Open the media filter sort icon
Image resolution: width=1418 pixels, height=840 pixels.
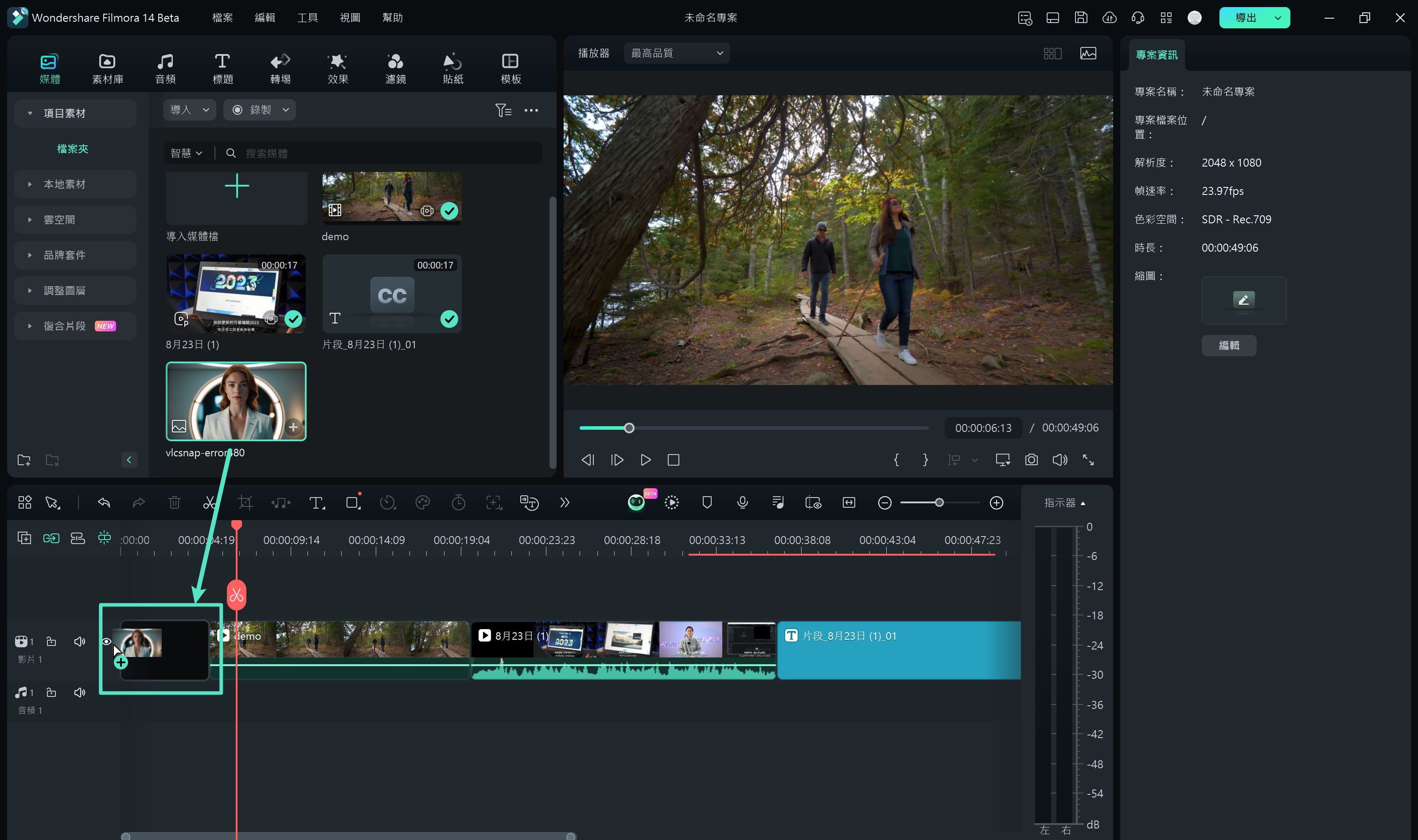(x=503, y=110)
